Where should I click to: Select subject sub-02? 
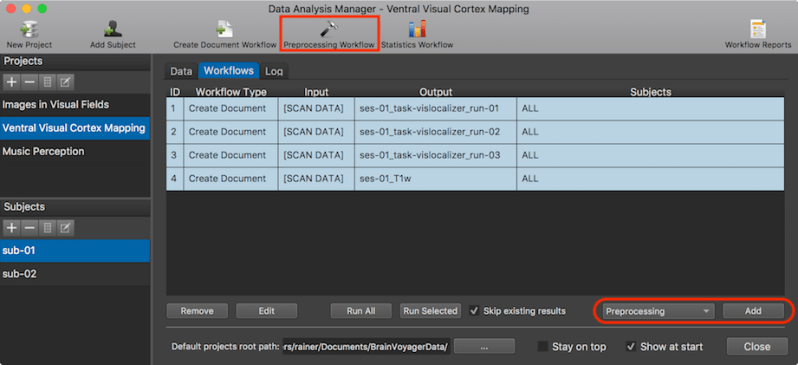coord(75,274)
